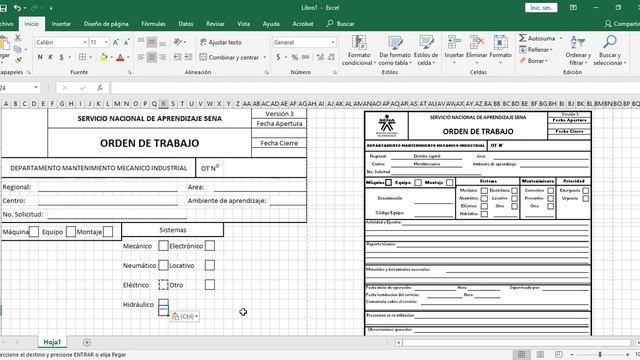Toggle Underline formatting (S)
This screenshot has height=360, width=640.
(62, 57)
